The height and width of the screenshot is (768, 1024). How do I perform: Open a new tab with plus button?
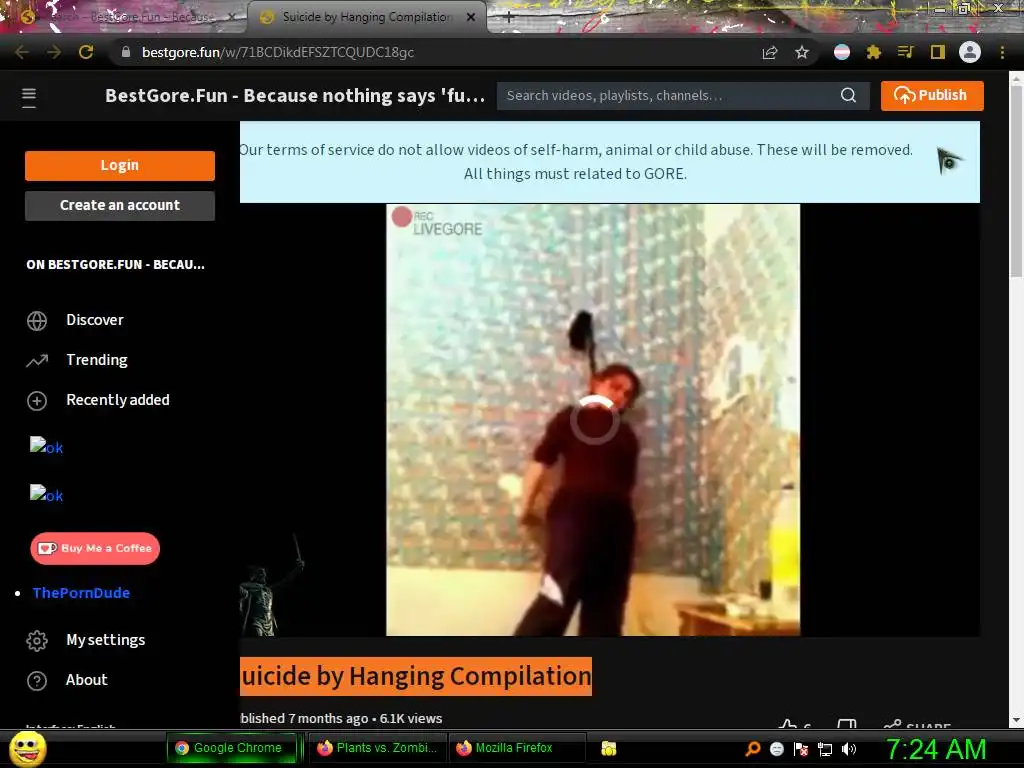(x=509, y=18)
